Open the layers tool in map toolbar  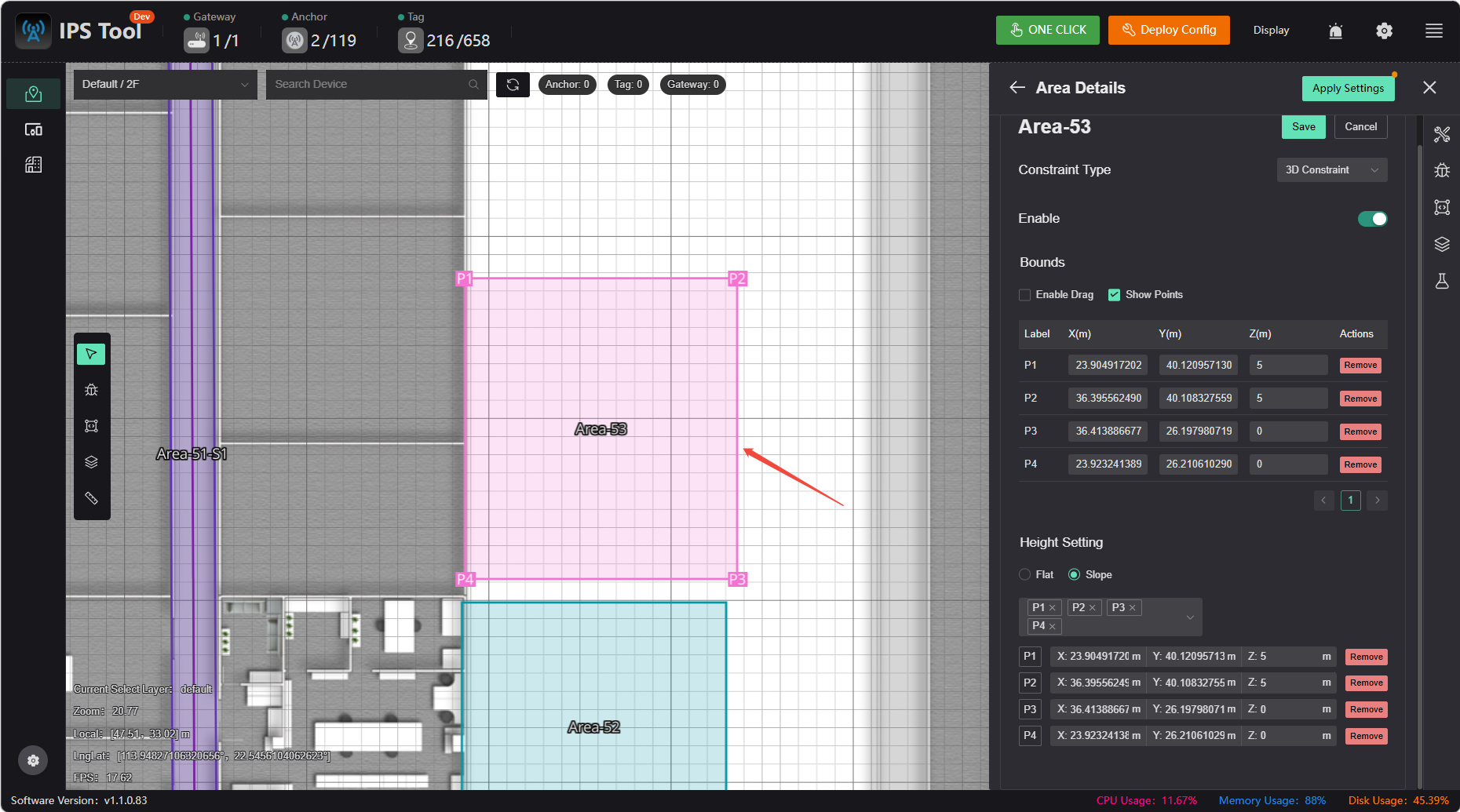(91, 462)
